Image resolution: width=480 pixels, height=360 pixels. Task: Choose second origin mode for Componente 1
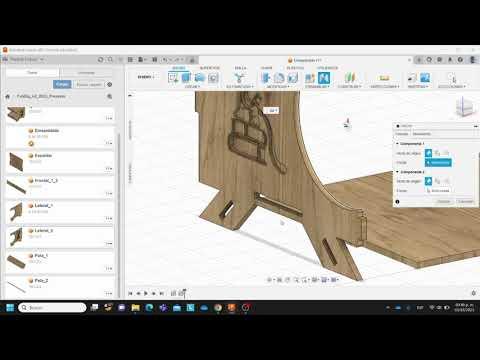(x=437, y=153)
